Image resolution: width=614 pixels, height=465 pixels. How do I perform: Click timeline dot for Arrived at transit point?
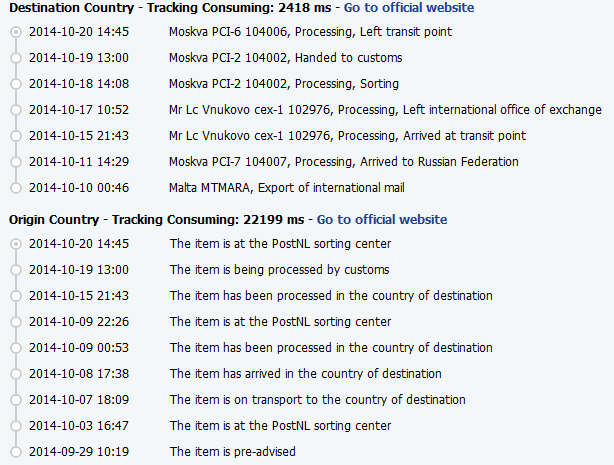[x=15, y=136]
